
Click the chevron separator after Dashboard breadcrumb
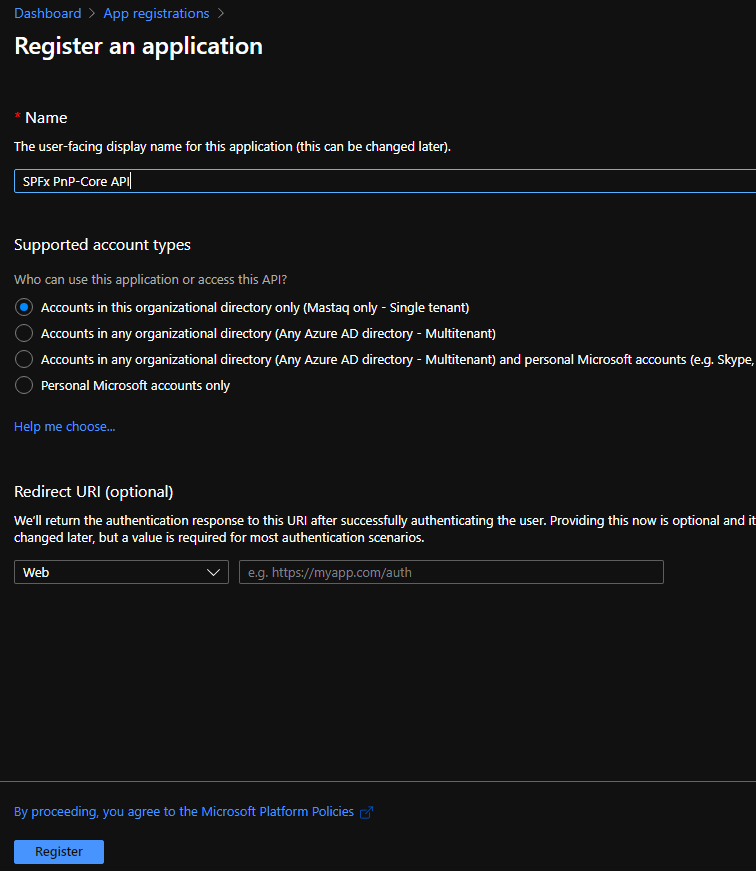(x=93, y=14)
